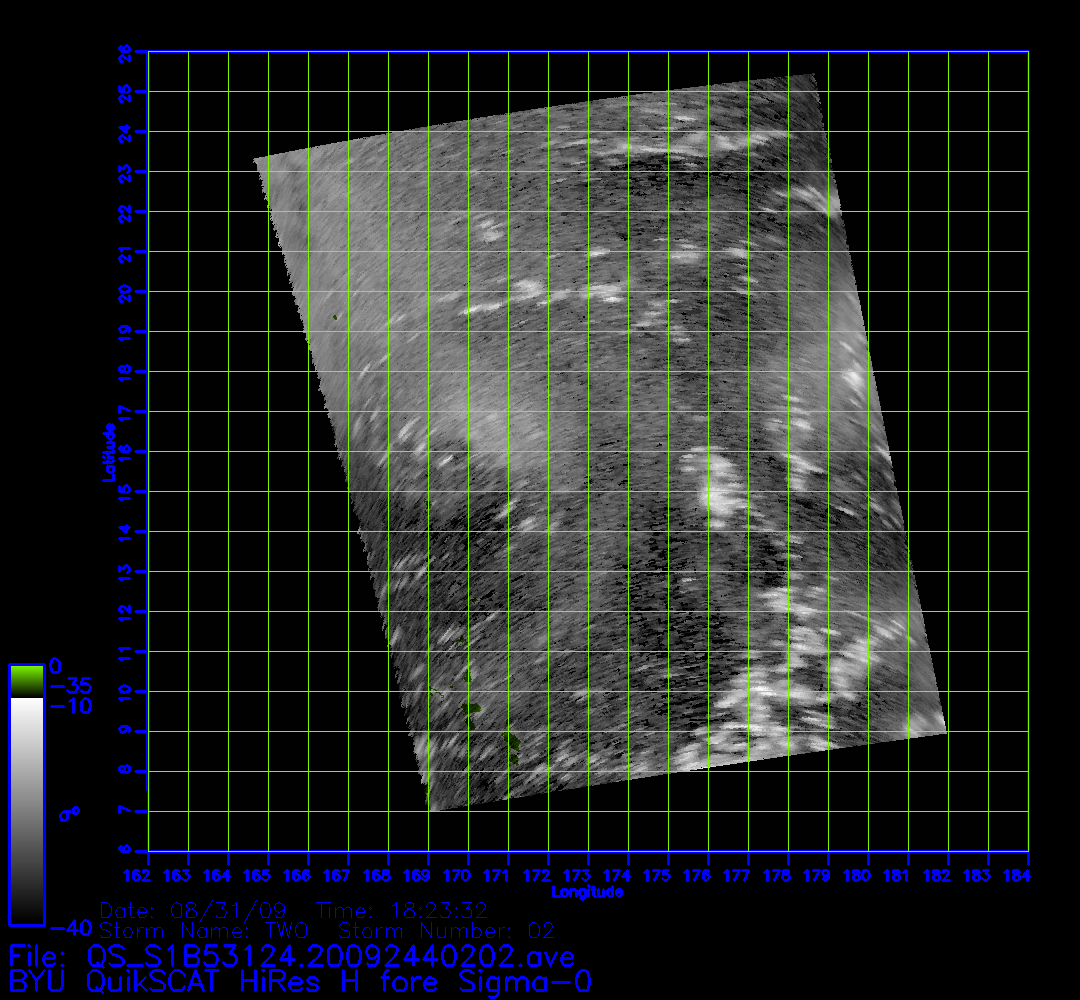Image resolution: width=1080 pixels, height=1000 pixels.
Task: Click the file name QS_S1B53124.20092440202.ave
Action: pyautogui.click(x=330, y=957)
